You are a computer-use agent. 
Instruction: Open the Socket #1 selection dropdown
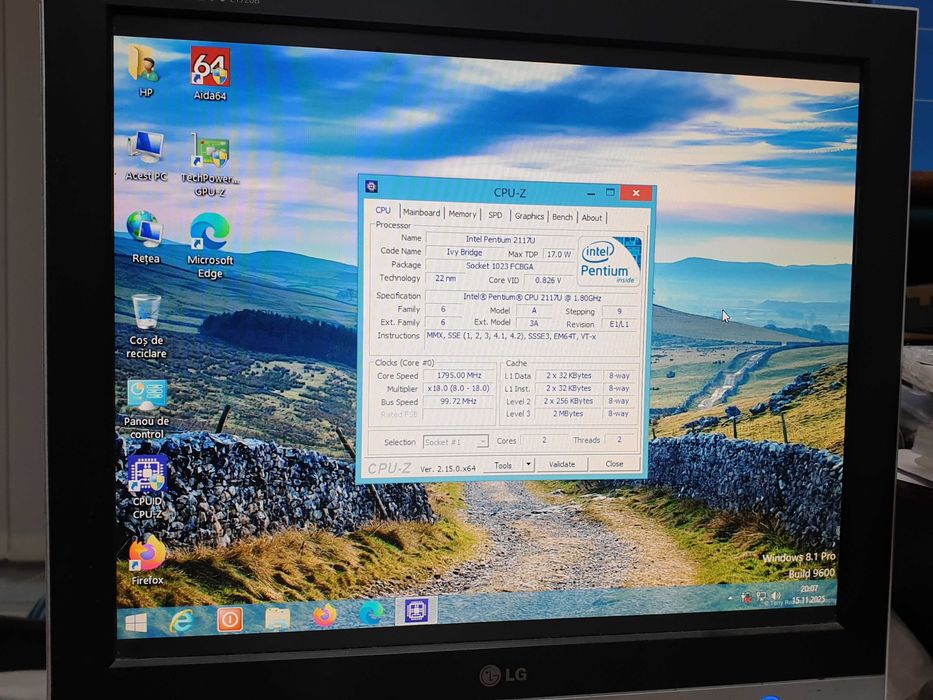click(x=456, y=442)
